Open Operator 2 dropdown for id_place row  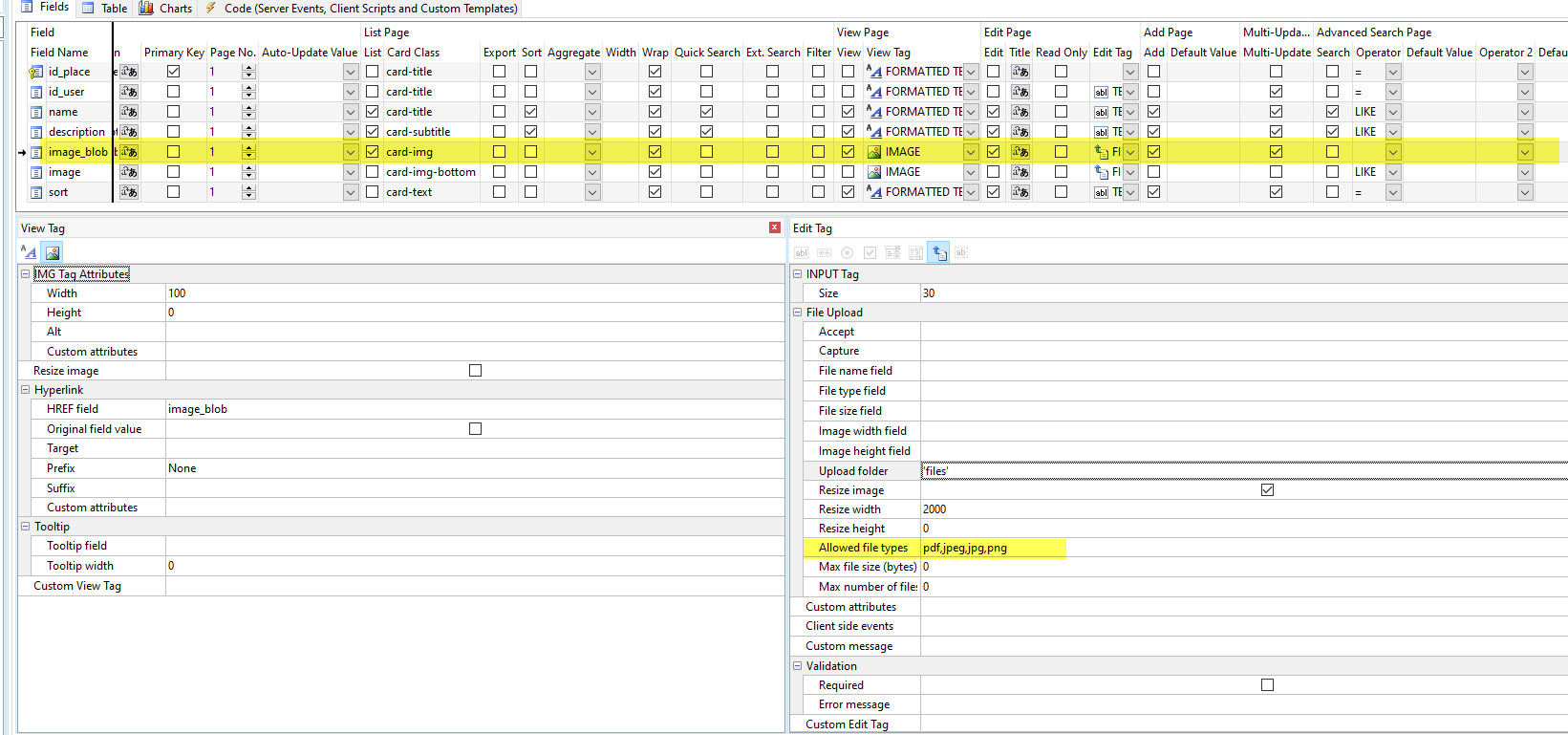(1525, 72)
